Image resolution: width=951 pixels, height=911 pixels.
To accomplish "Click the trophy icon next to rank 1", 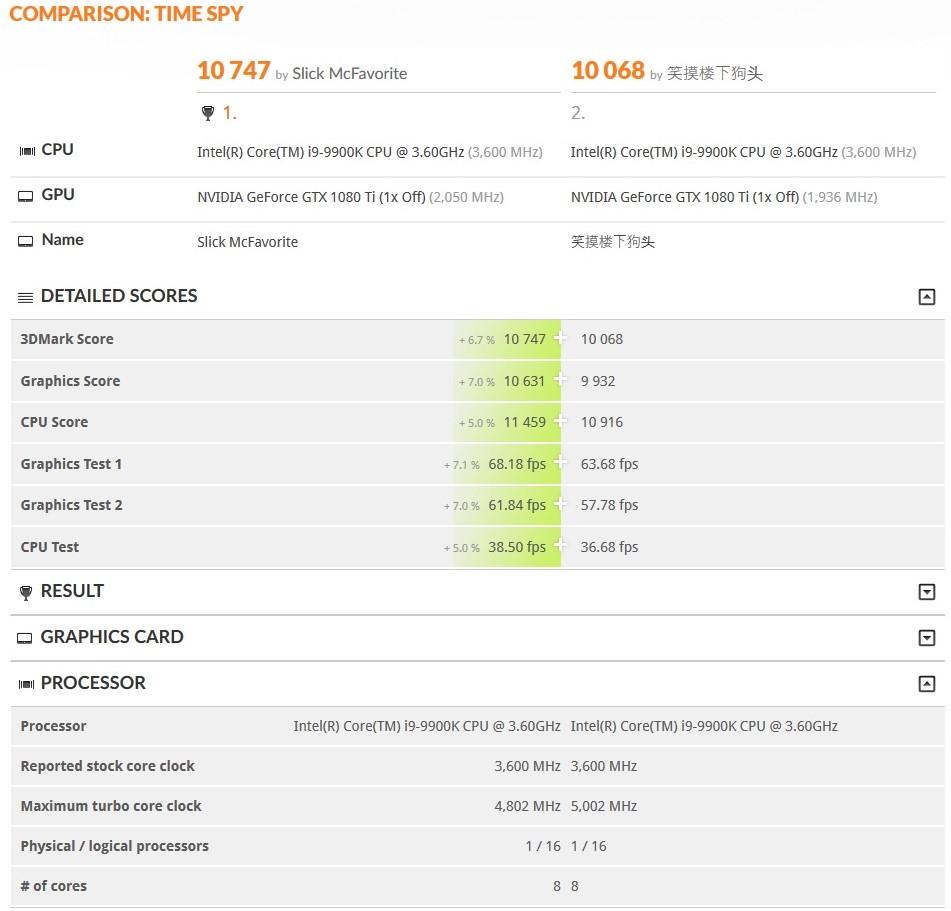I will point(208,113).
